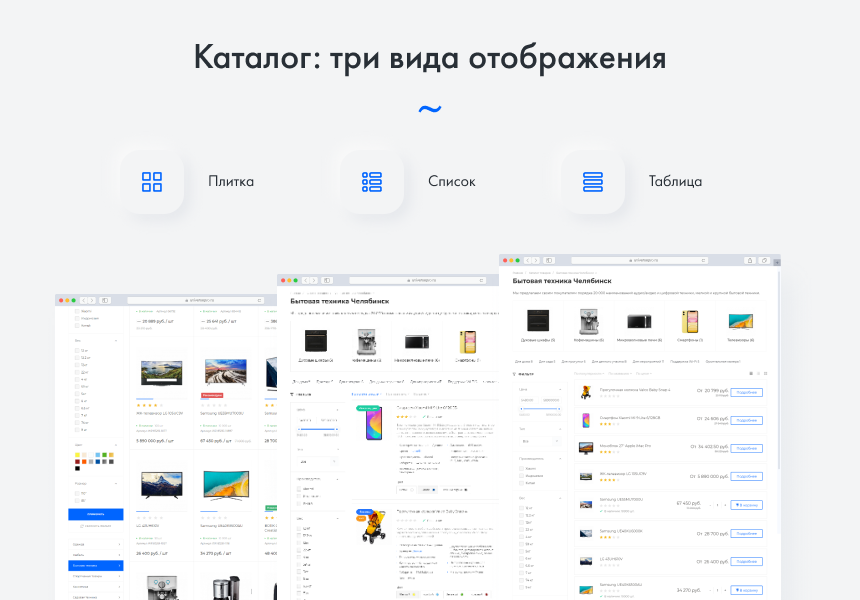860x600 pixels.
Task: Select the black color swatch in filters
Action: [77, 468]
